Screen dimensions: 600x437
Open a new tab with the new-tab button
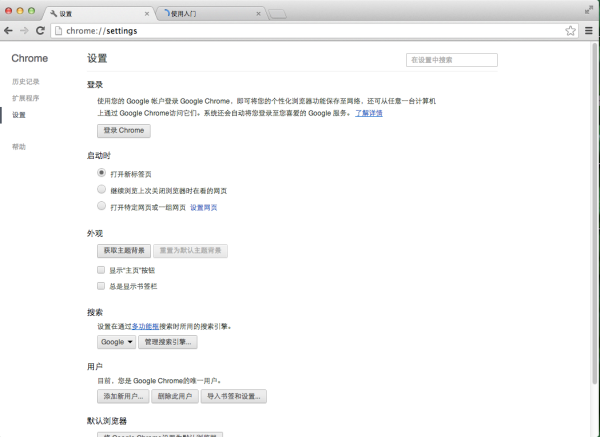[x=277, y=15]
